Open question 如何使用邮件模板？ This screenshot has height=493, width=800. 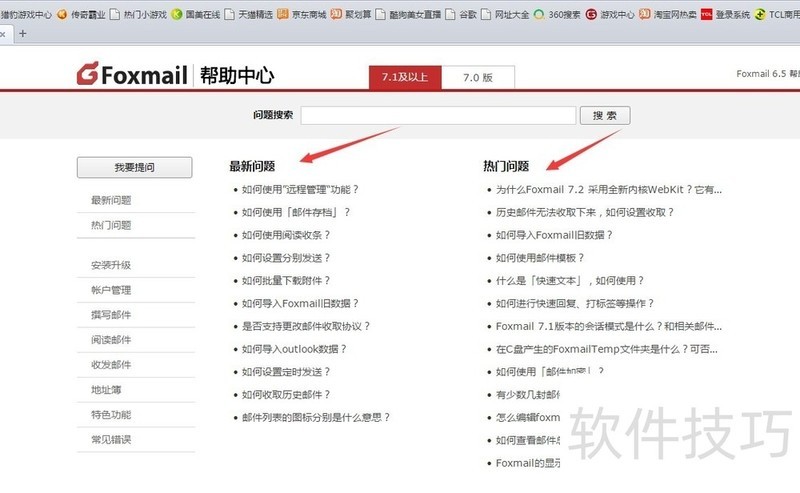pos(540,258)
